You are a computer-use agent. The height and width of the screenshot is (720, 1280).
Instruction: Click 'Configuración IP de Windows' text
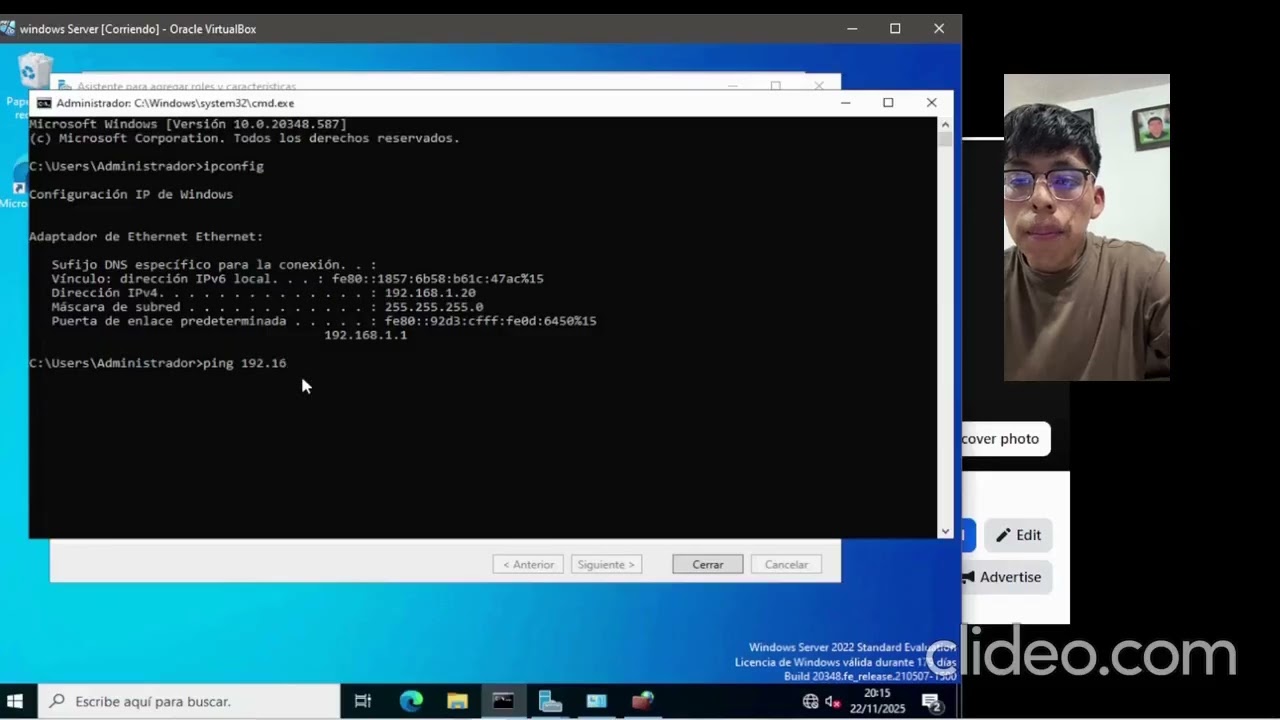tap(131, 194)
